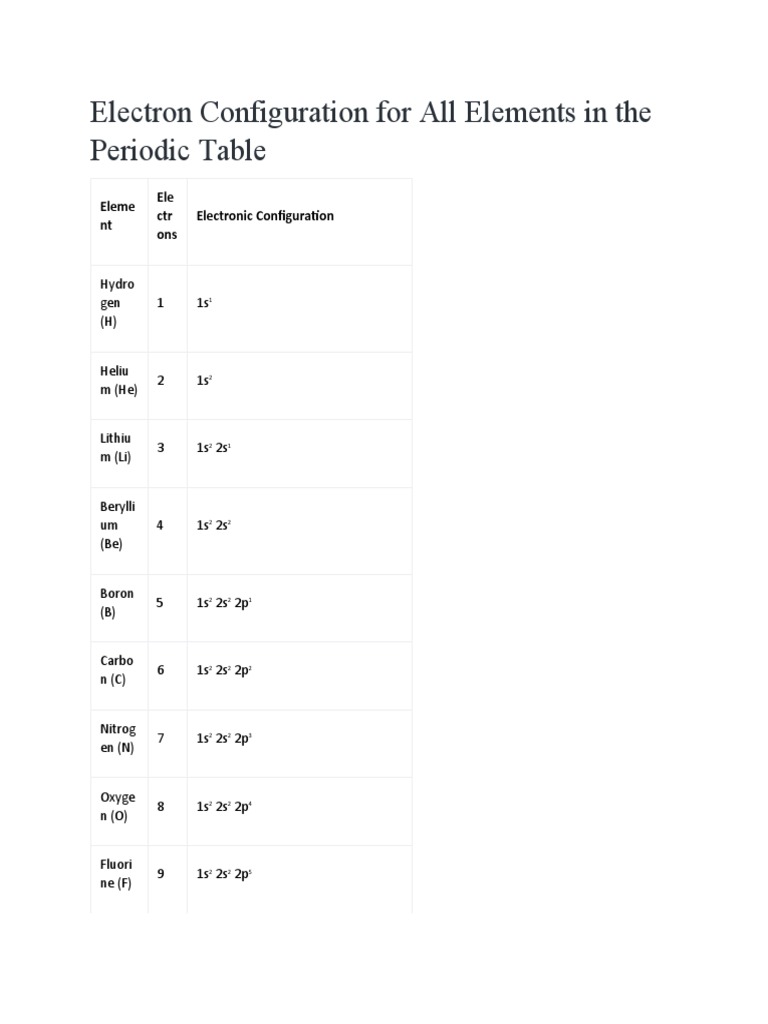Screen dimensions: 768x1024
Task: Click the document title about Electron Configuration
Action: click(370, 131)
